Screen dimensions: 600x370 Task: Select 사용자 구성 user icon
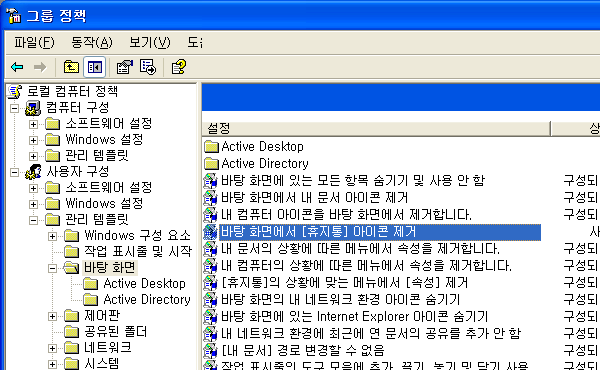click(33, 172)
